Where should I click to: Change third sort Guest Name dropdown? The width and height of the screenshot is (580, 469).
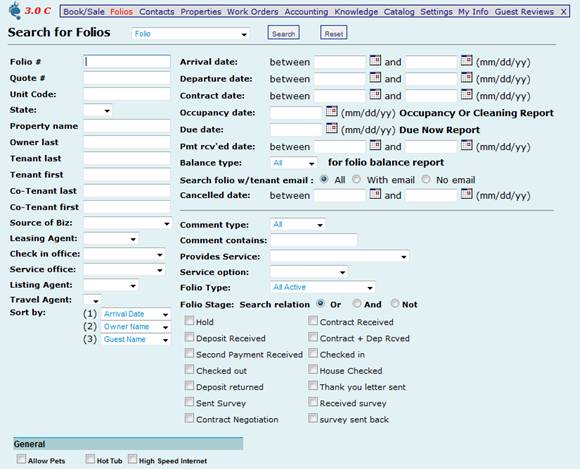(x=135, y=340)
